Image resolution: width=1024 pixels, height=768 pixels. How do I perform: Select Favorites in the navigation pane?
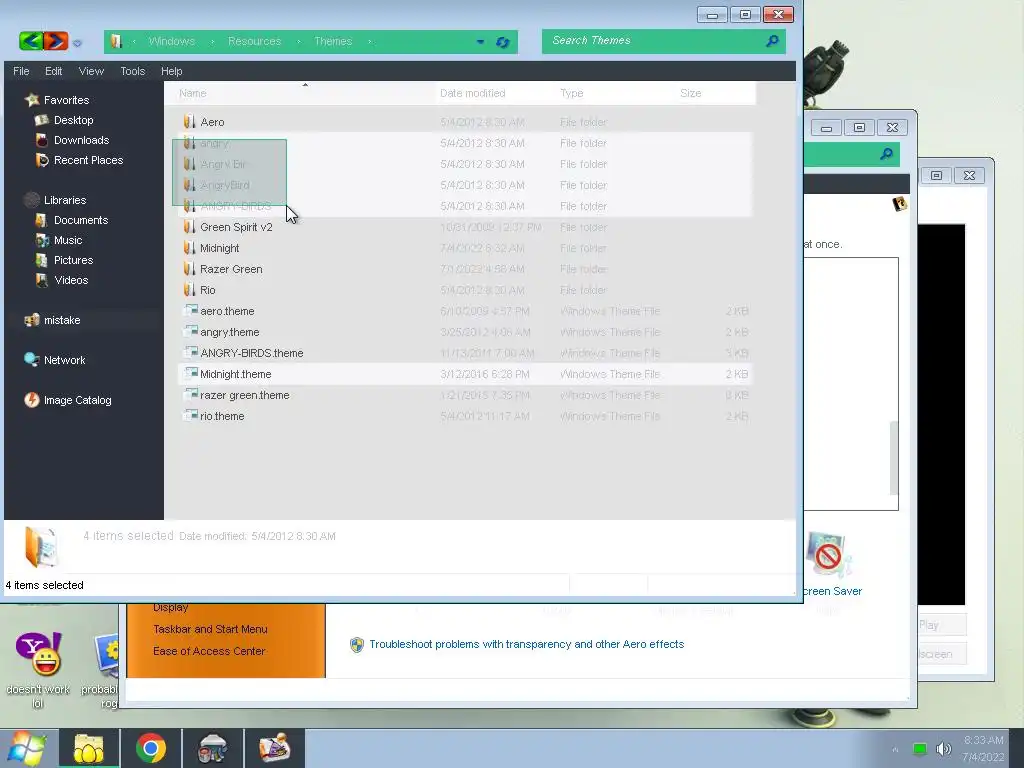tap(66, 100)
